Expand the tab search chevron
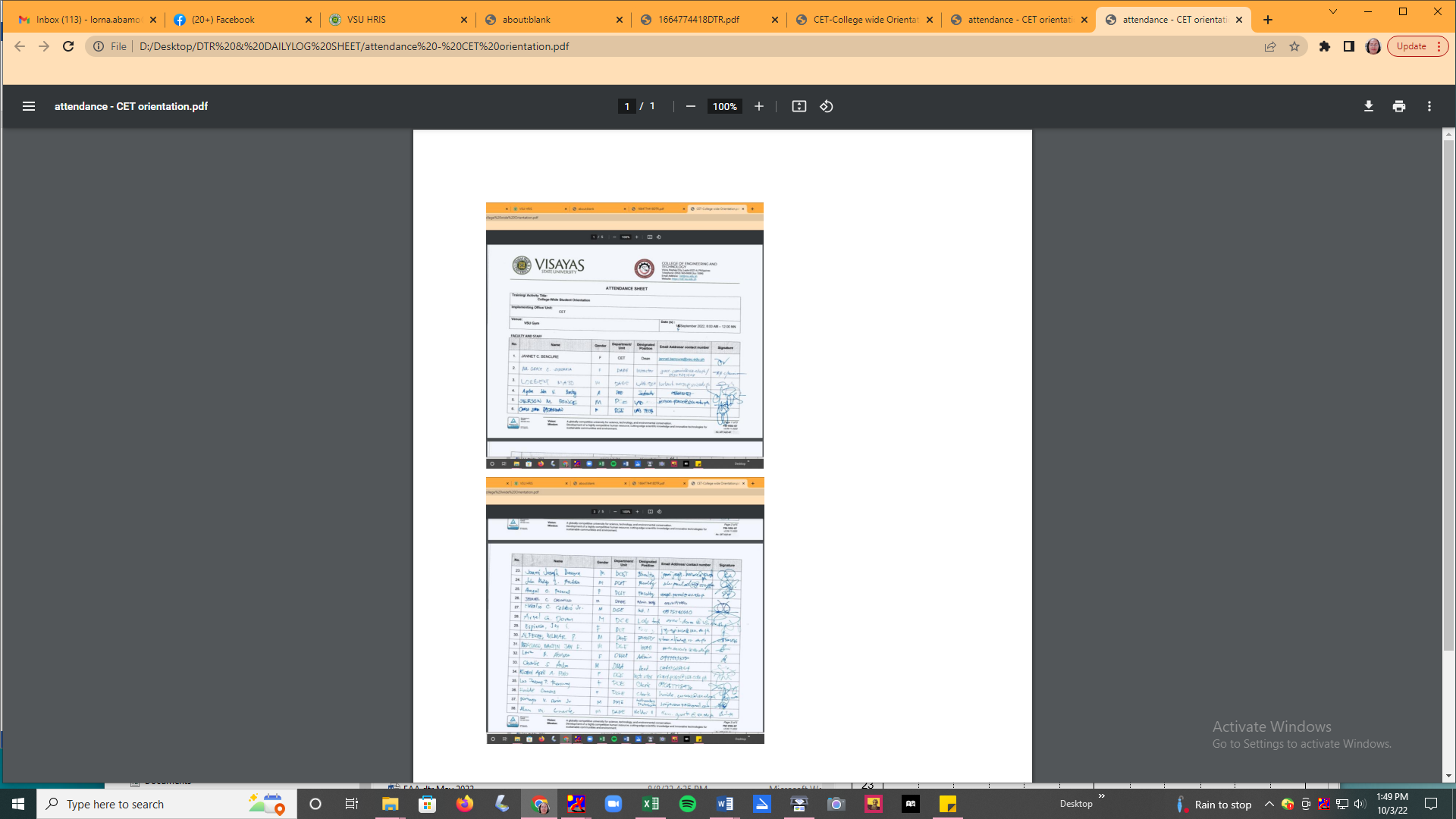This screenshot has width=1456, height=819. click(x=1332, y=11)
